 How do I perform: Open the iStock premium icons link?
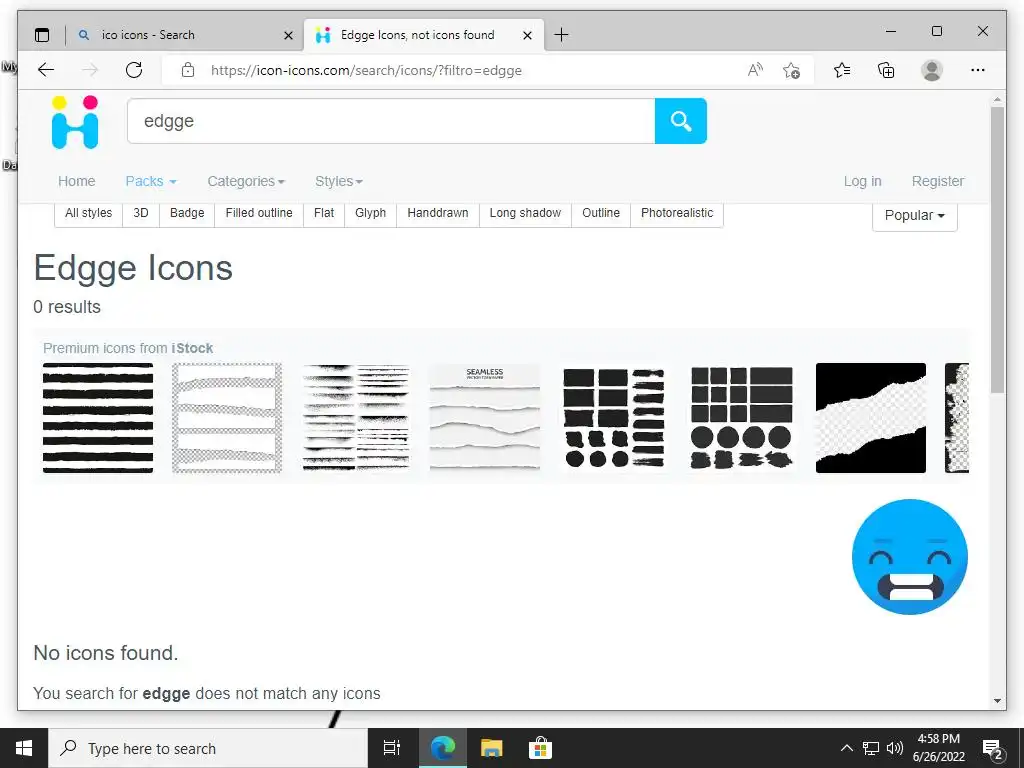coord(192,348)
